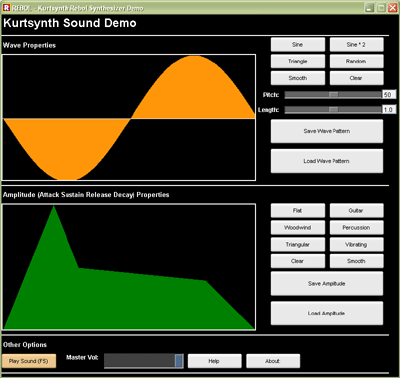Apply the Flat amplitude preset
The image size is (400, 378).
[298, 211]
